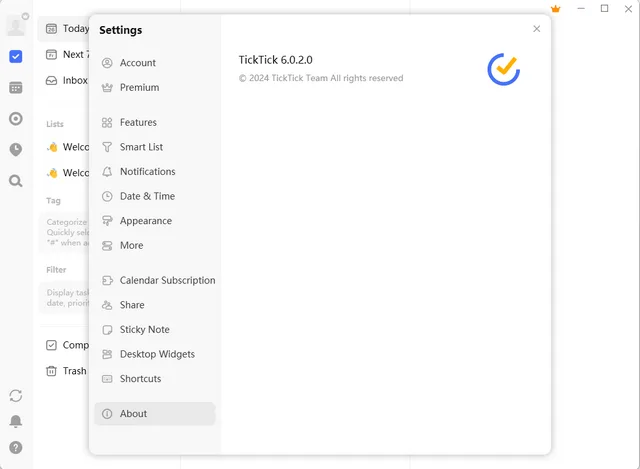This screenshot has width=640, height=469.
Task: Open the Habit tracker clock icon
Action: point(16,149)
